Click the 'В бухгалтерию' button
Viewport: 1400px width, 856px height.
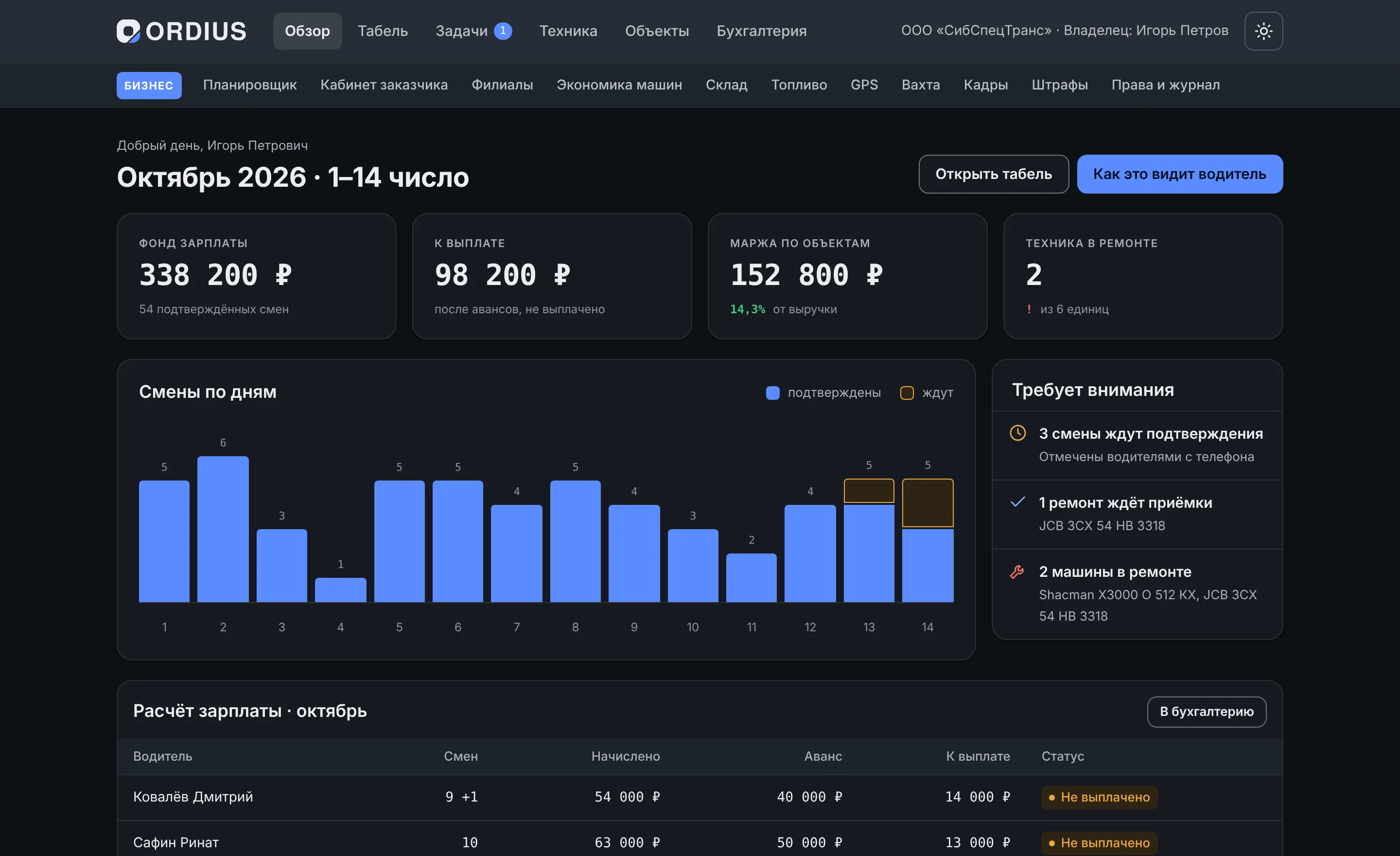(x=1206, y=712)
